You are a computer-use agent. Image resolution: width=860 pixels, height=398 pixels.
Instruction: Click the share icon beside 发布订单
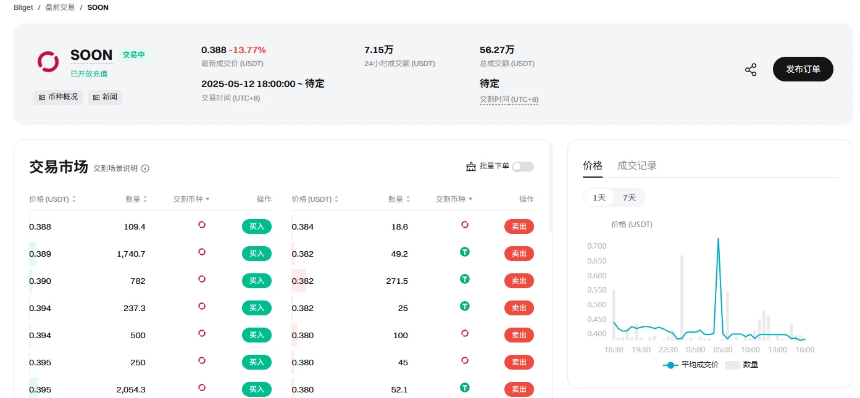[x=750, y=70]
